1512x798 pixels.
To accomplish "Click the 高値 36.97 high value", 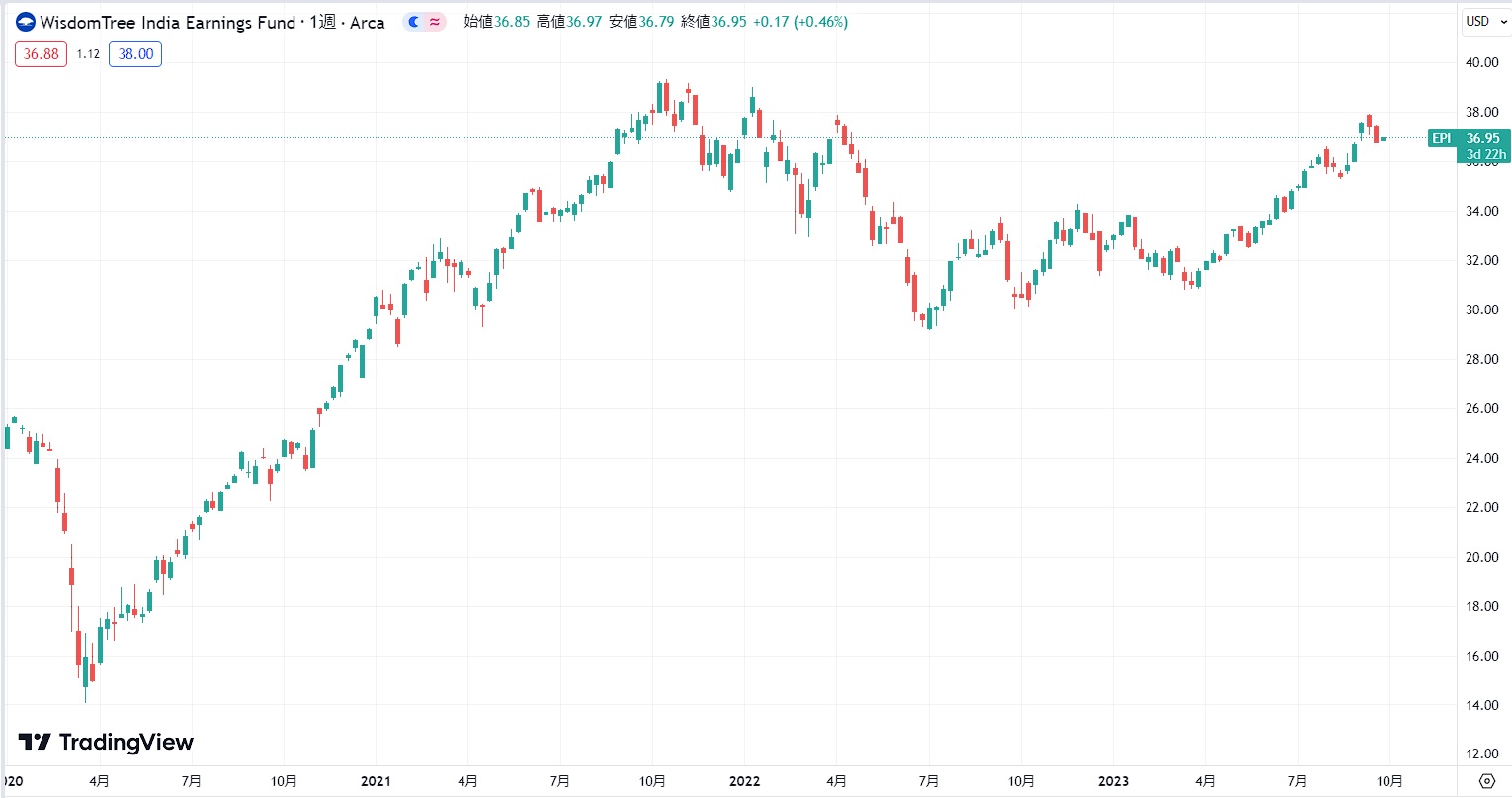I will tap(569, 22).
